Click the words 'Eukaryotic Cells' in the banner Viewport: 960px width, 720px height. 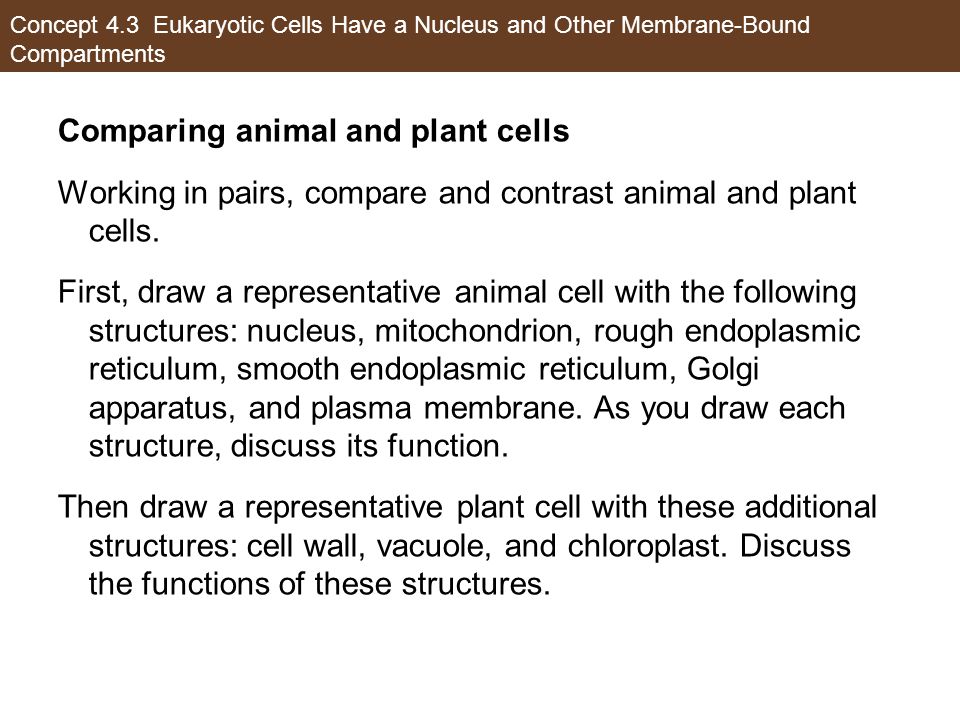point(238,26)
